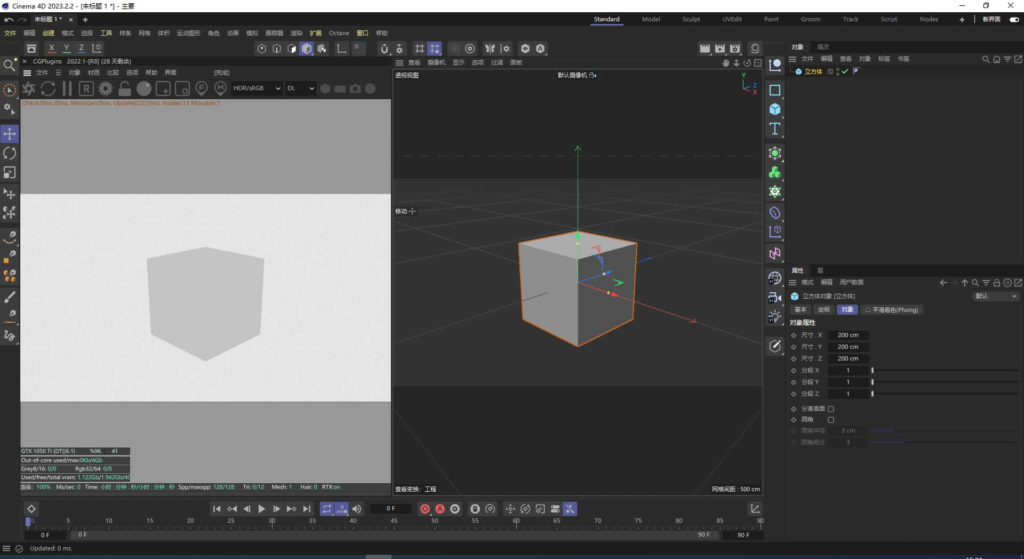Switch to the Sculpt layout tab
This screenshot has width=1024, height=559.
click(x=691, y=19)
